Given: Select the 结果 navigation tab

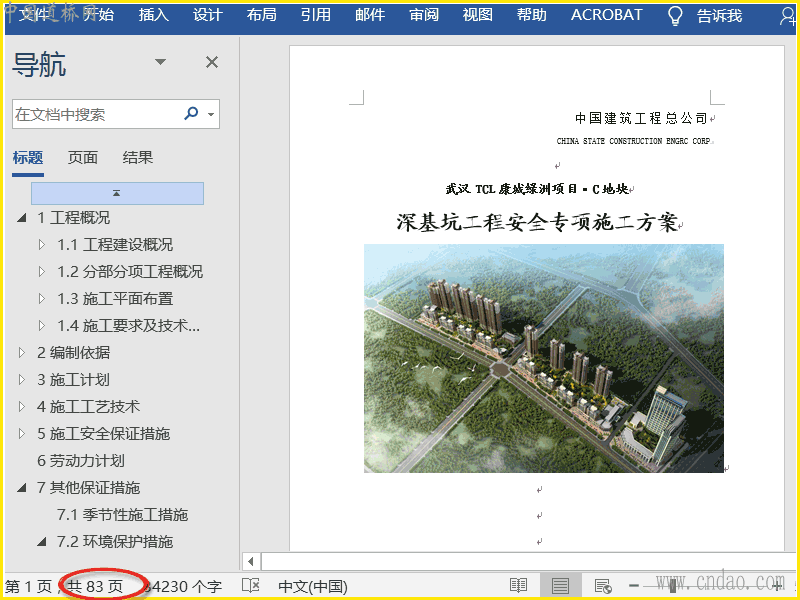Looking at the screenshot, I should [138, 158].
